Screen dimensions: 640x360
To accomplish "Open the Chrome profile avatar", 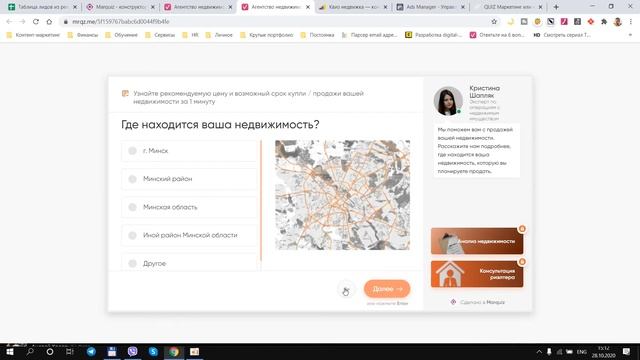I will 618,22.
